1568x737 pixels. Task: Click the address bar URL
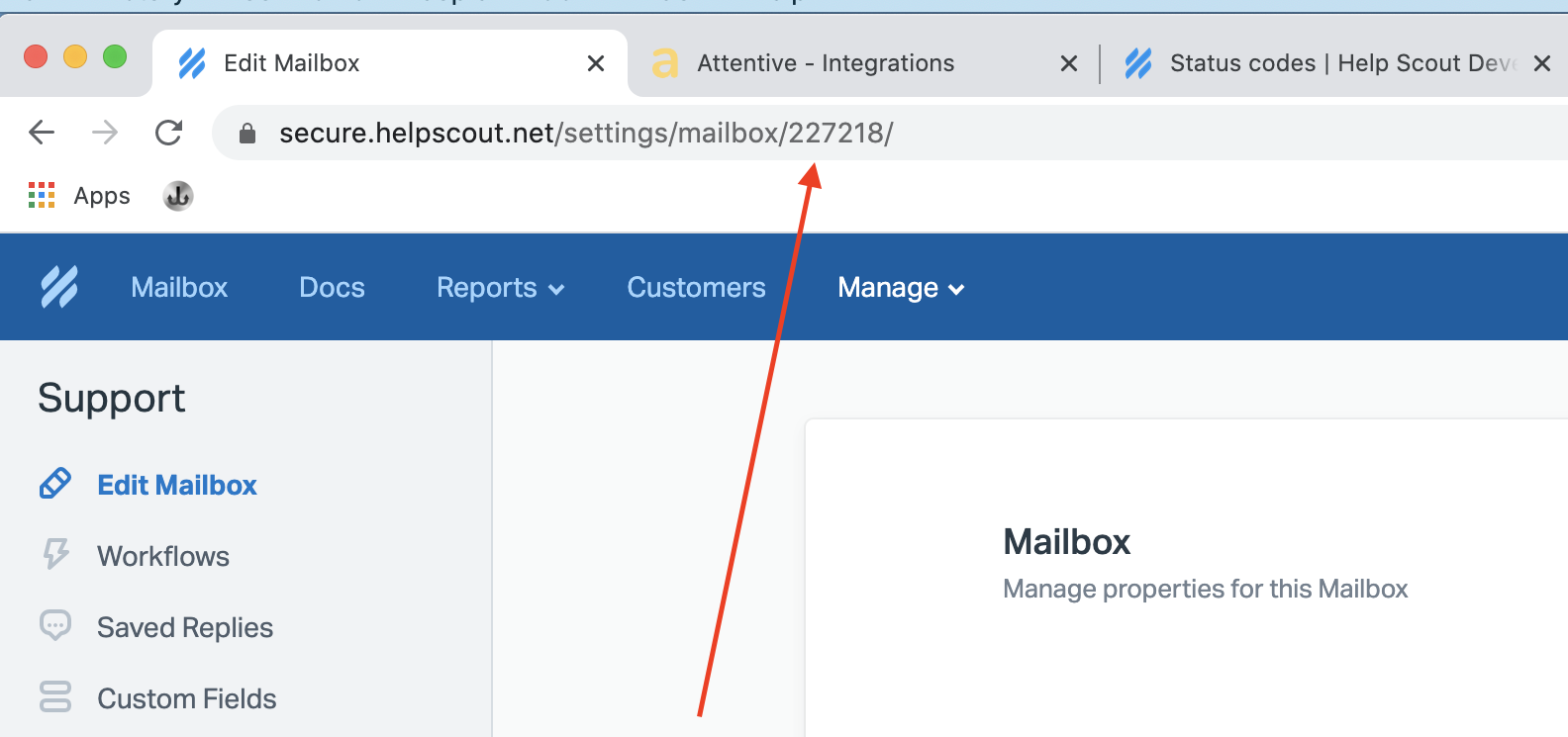point(586,133)
